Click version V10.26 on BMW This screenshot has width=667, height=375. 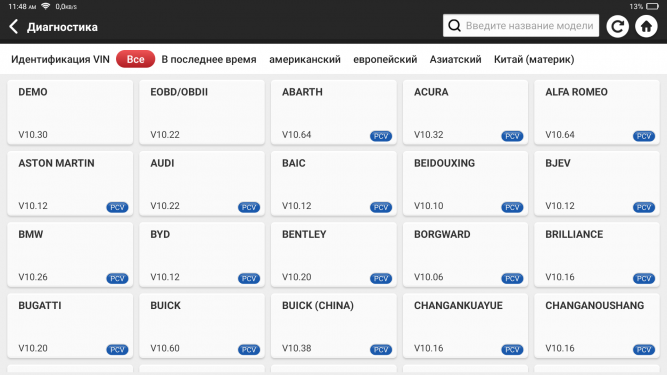click(x=33, y=277)
